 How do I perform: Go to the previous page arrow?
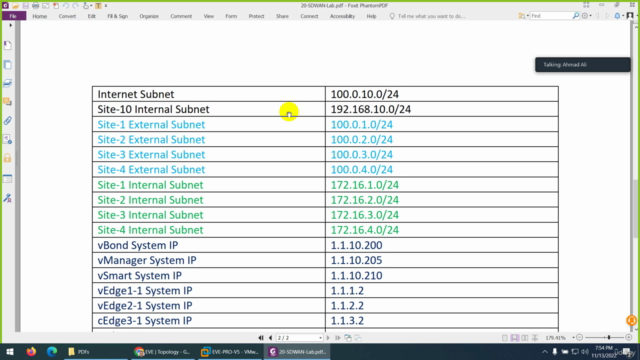(270, 338)
